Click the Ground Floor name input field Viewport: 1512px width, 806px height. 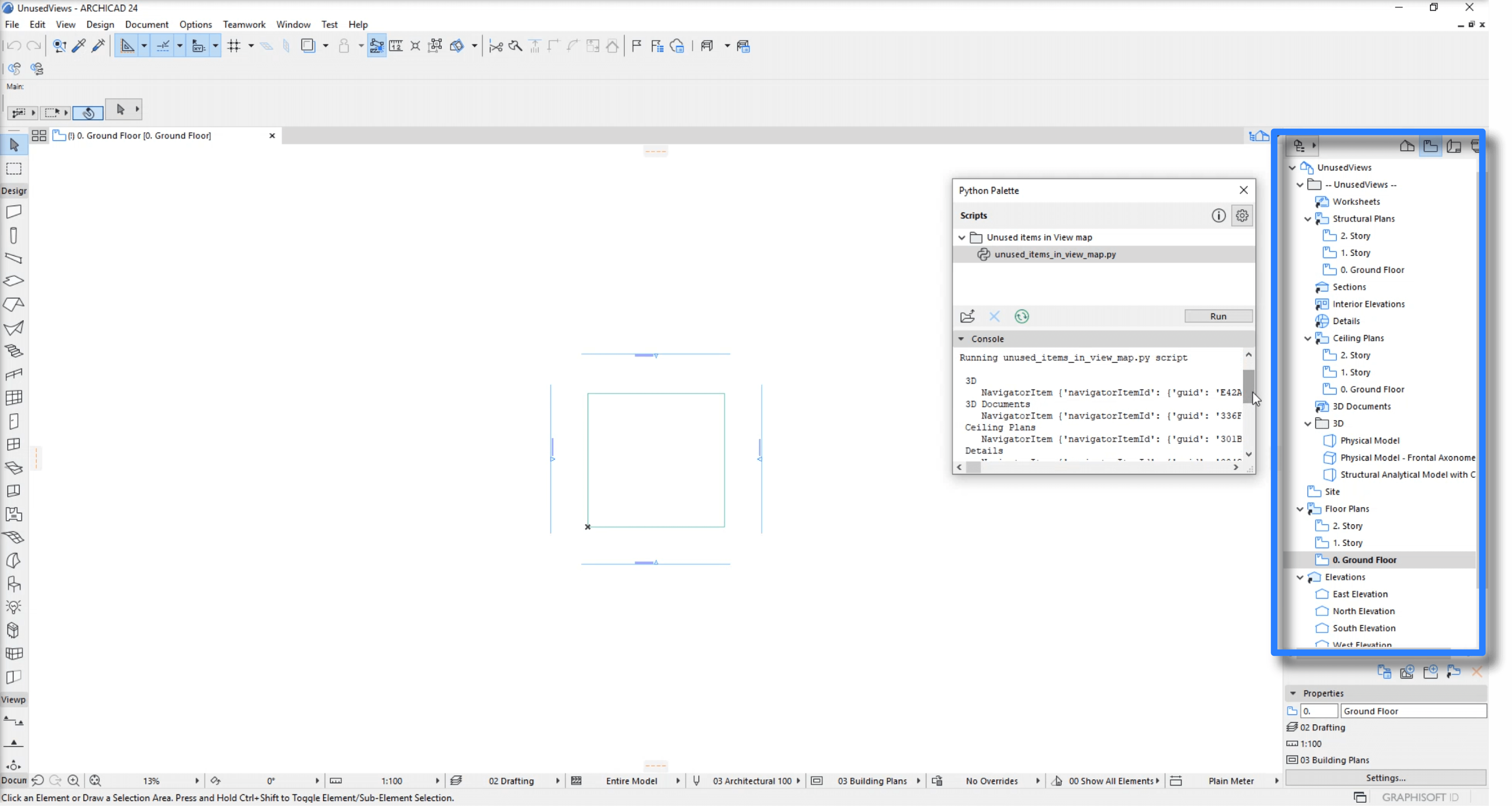coord(1413,711)
